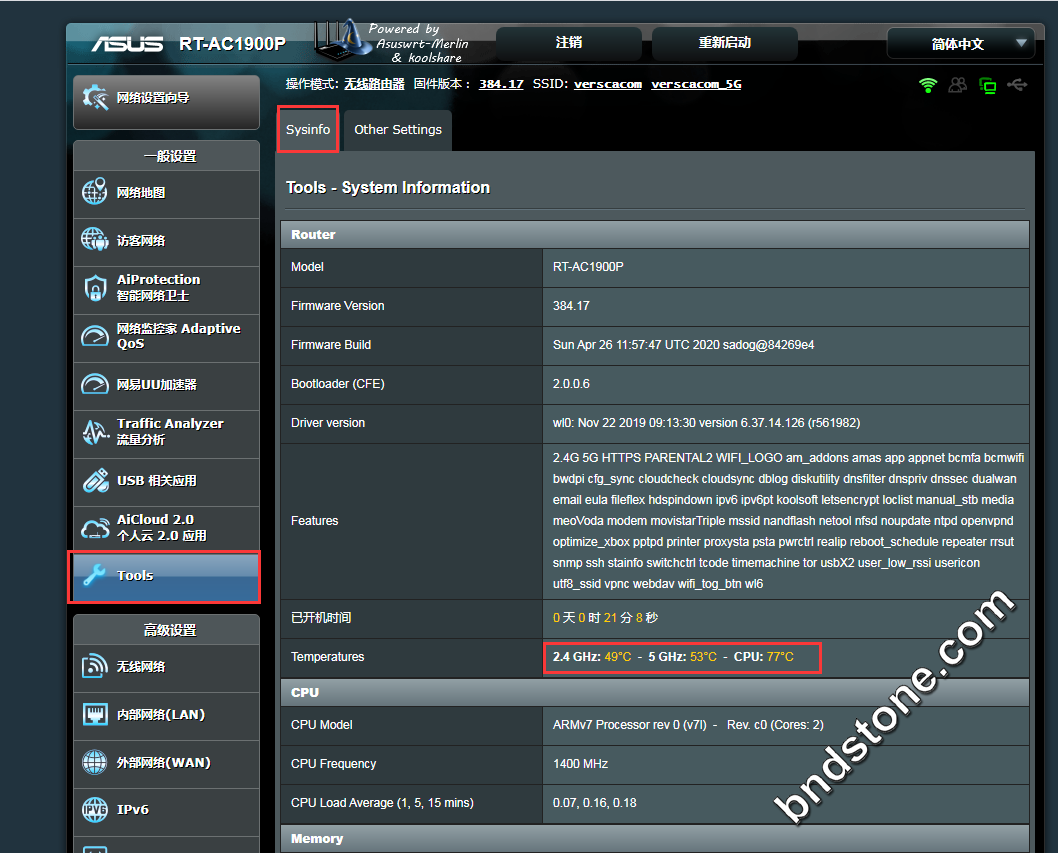
Task: Click the CPU load average values
Action: coord(594,803)
